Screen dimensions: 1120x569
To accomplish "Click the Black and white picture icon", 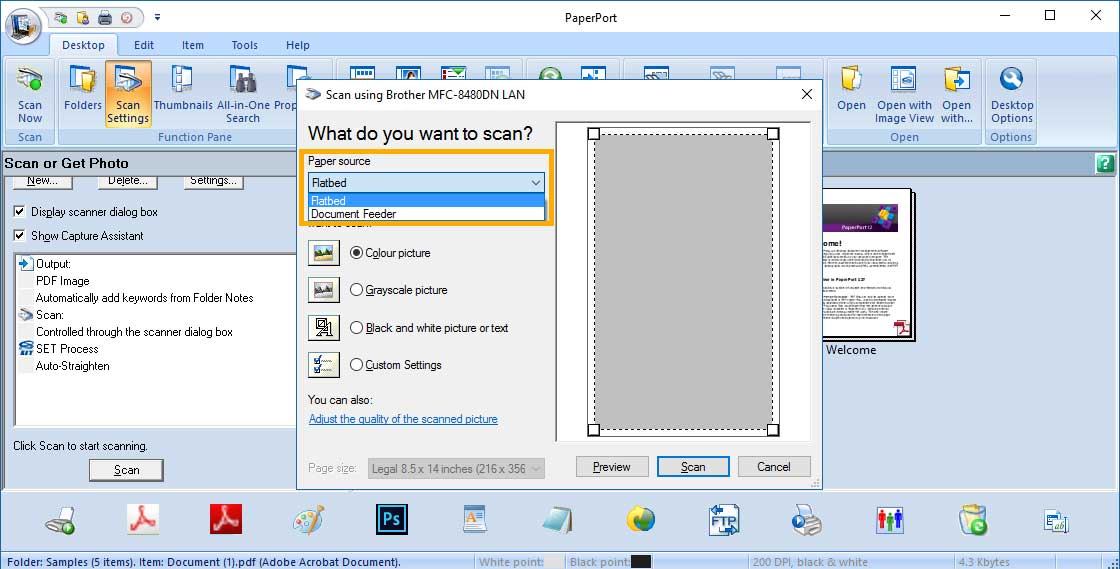I will pos(324,328).
